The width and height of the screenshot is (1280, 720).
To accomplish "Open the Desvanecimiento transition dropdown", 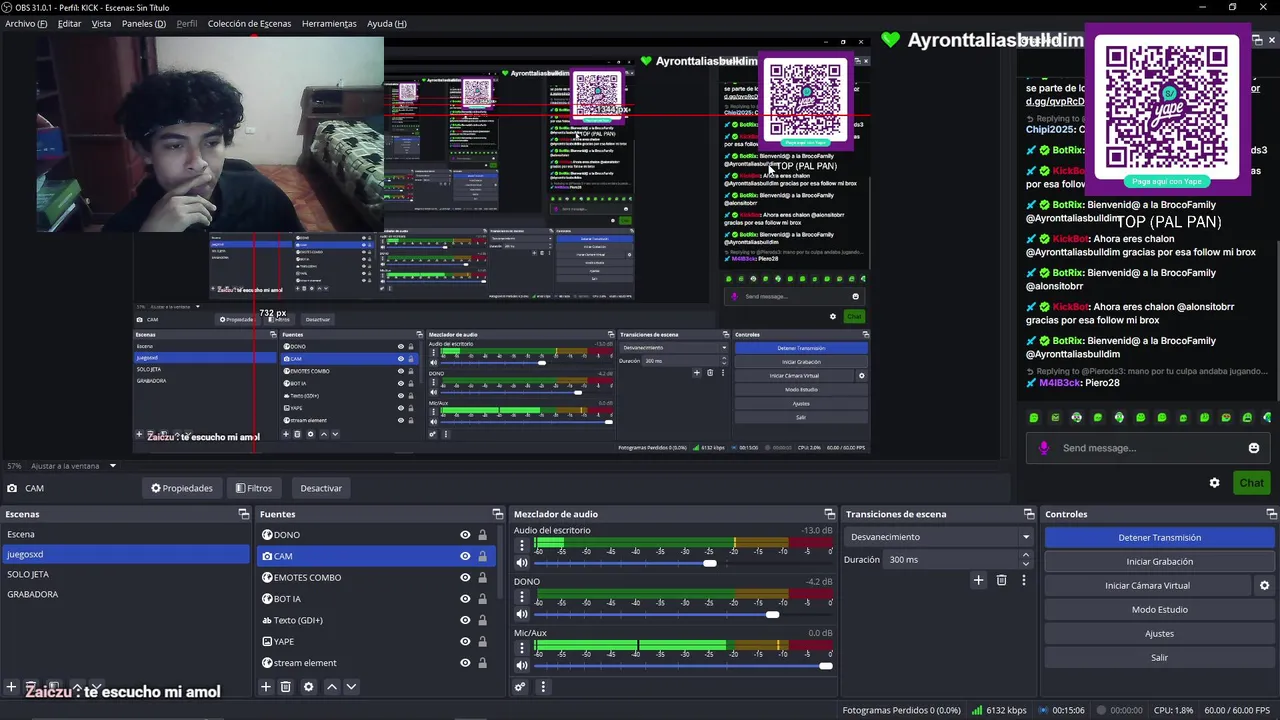I will 940,537.
